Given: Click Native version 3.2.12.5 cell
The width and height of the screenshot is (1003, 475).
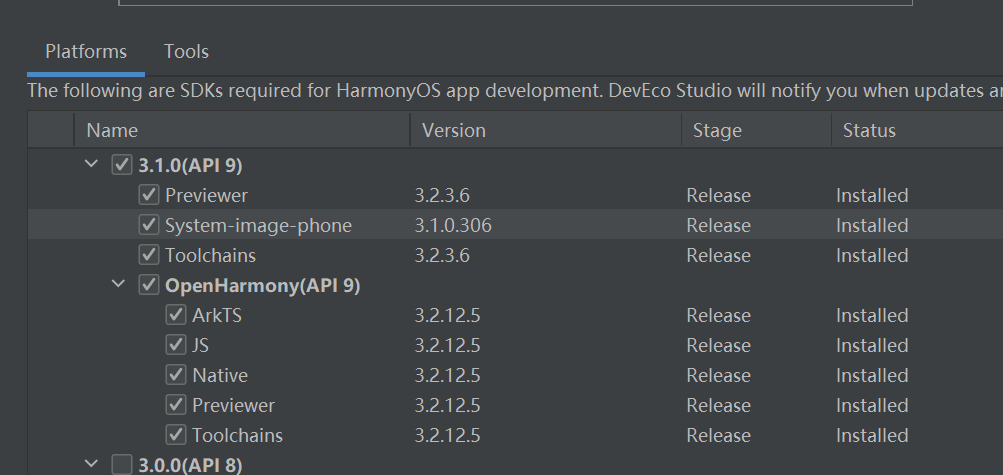Looking at the screenshot, I should [447, 375].
